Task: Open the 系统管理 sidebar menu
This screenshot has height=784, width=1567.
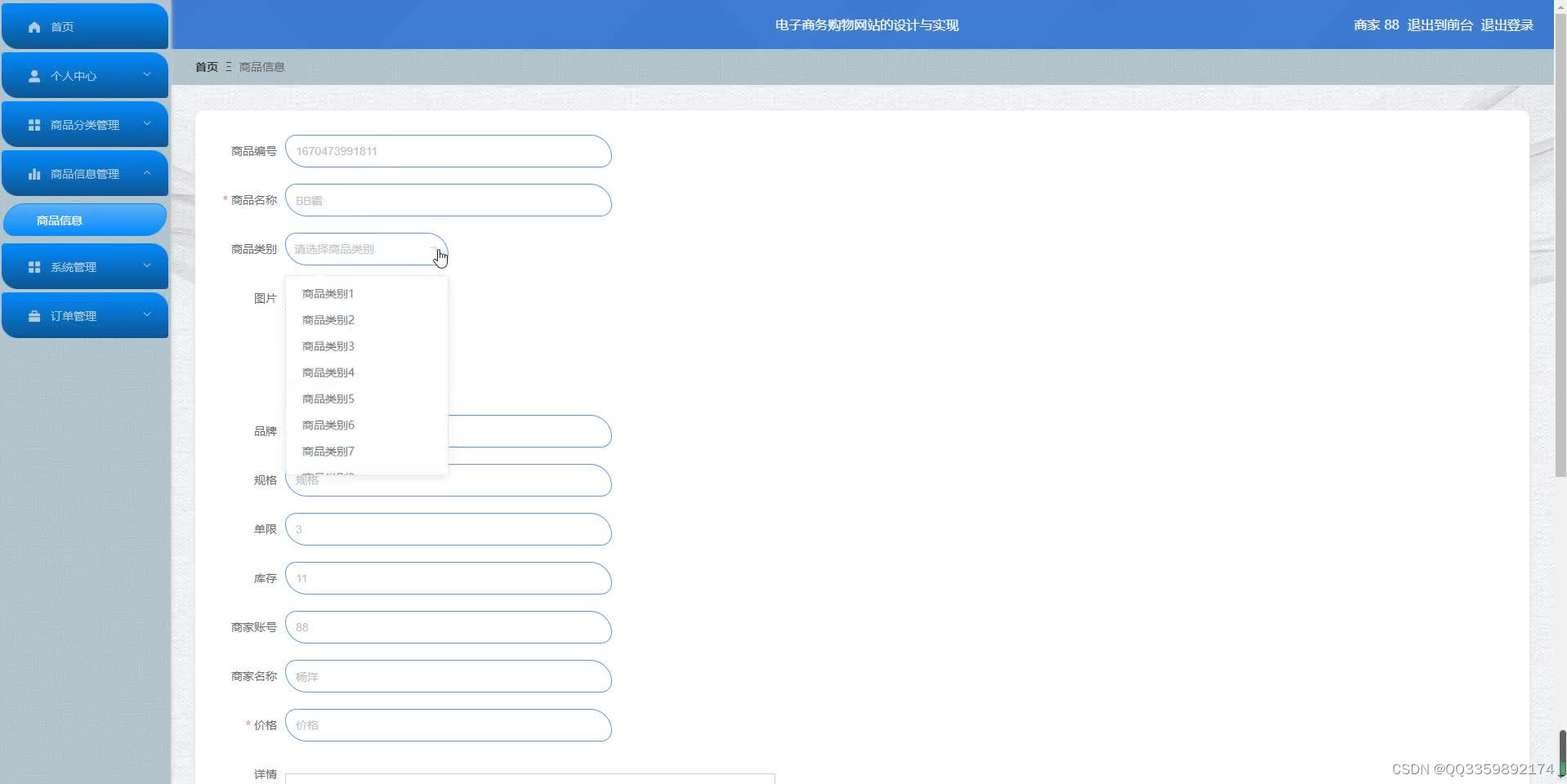Action: pos(85,266)
